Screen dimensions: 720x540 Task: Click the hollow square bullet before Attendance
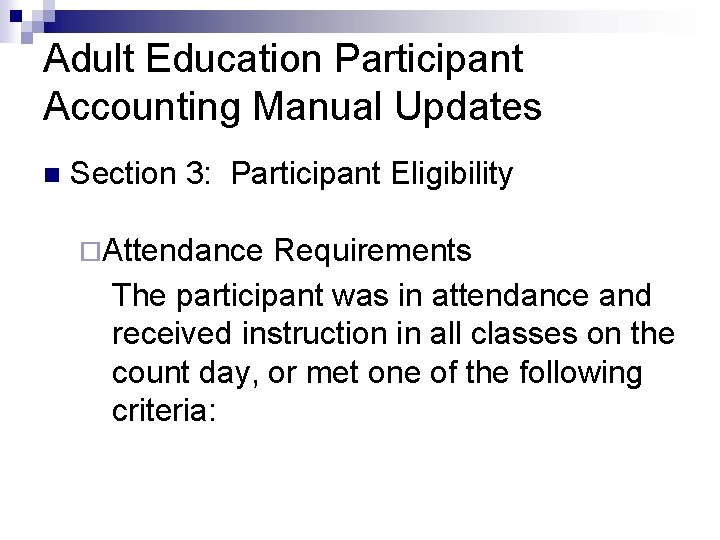(x=90, y=252)
